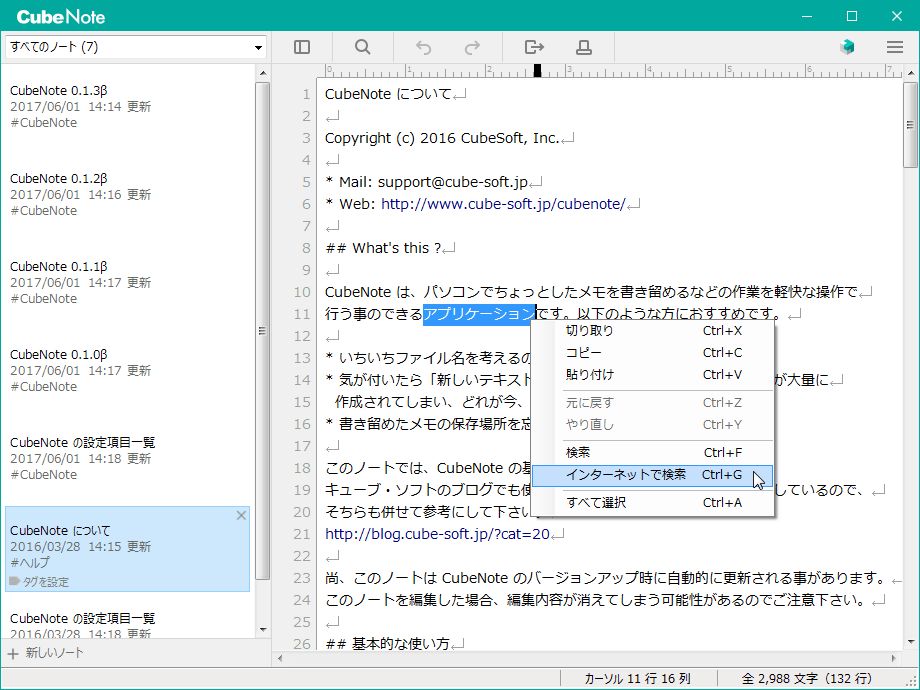920x690 pixels.
Task: Click editor horizontal scrollbar left arrow
Action: pos(280,658)
